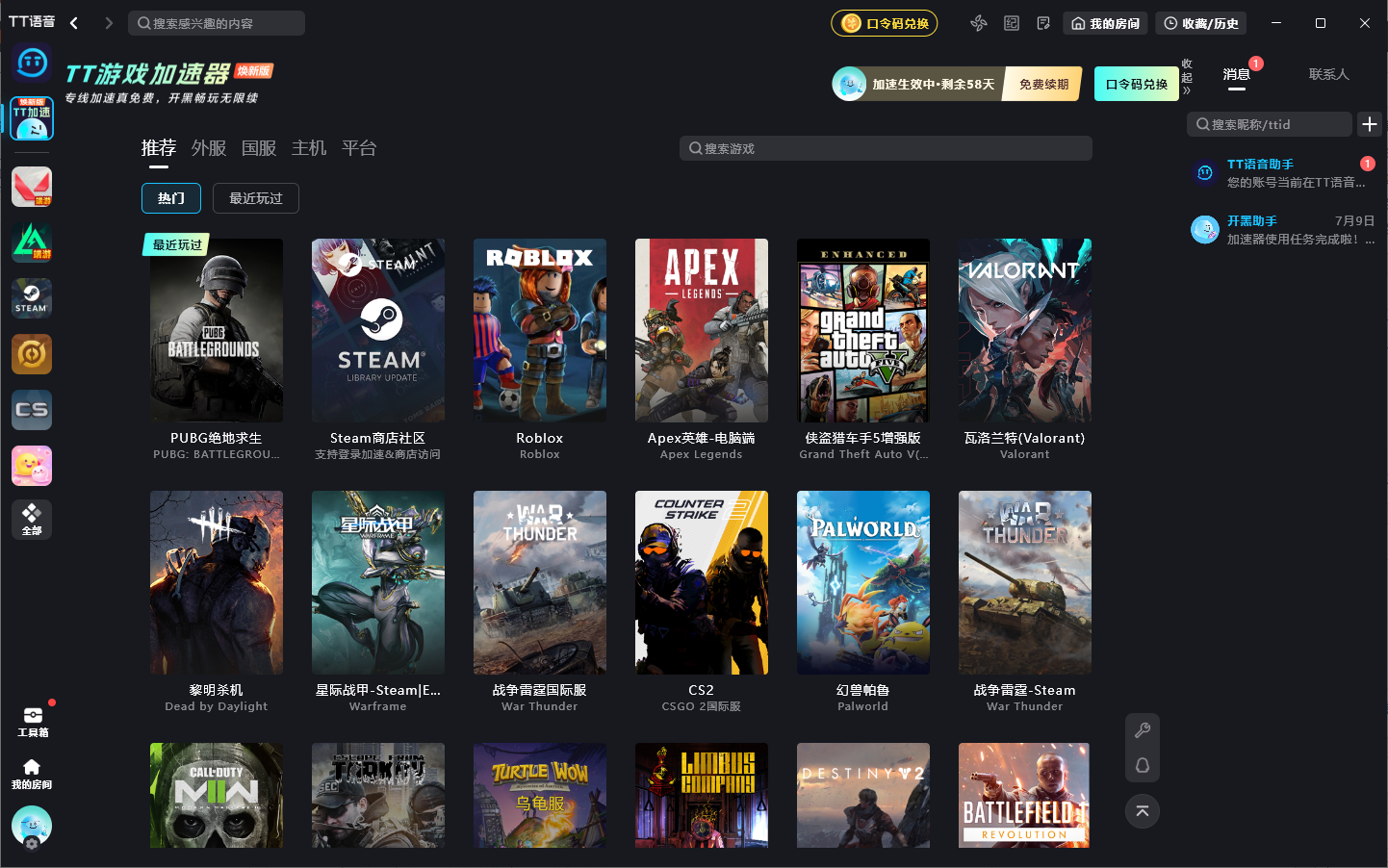Switch to the 外服 tab
This screenshot has height=868, width=1388.
tap(209, 148)
